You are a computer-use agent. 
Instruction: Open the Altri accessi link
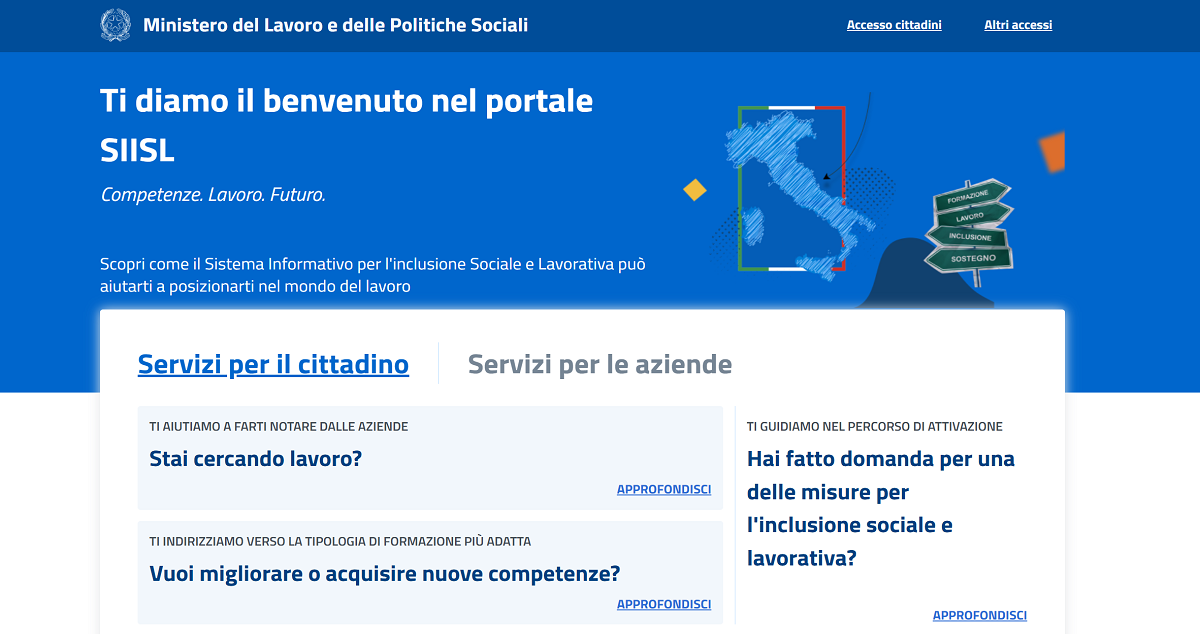click(x=1018, y=25)
